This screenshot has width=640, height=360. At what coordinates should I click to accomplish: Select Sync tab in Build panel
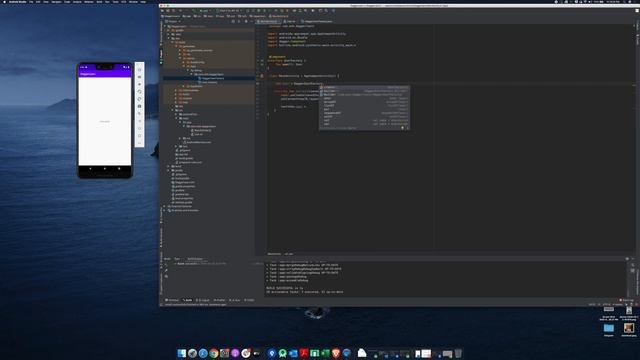177,259
